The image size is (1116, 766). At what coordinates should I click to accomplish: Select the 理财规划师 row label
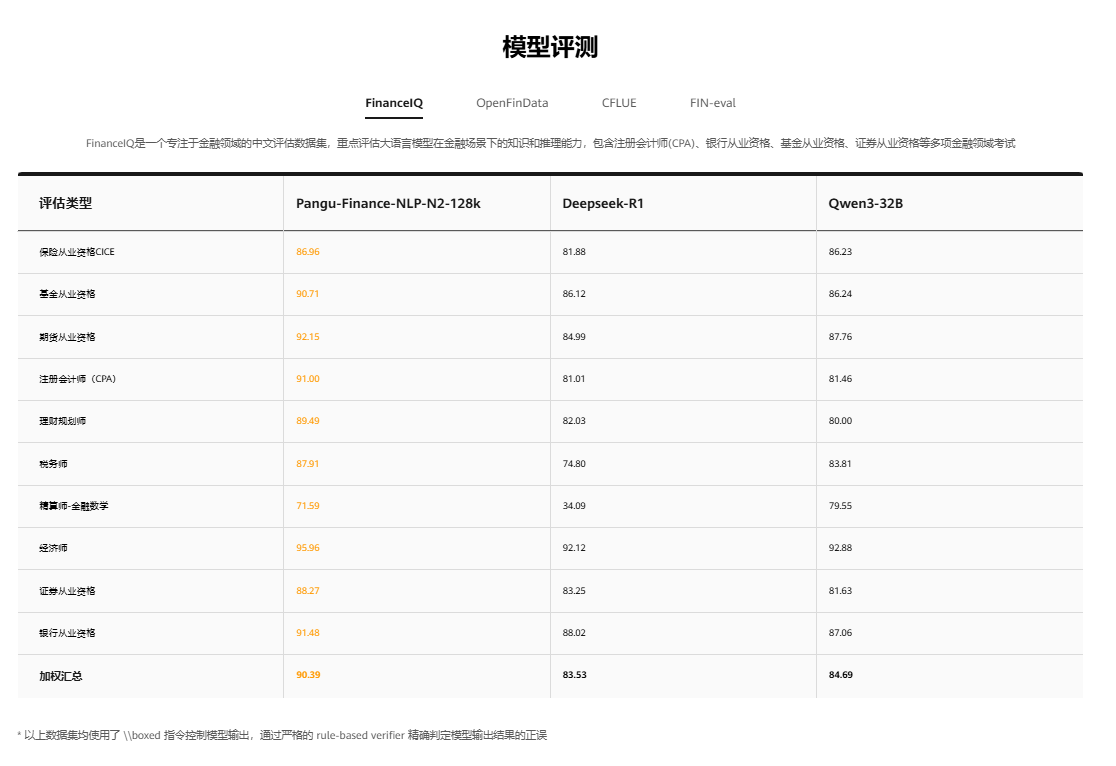click(63, 421)
